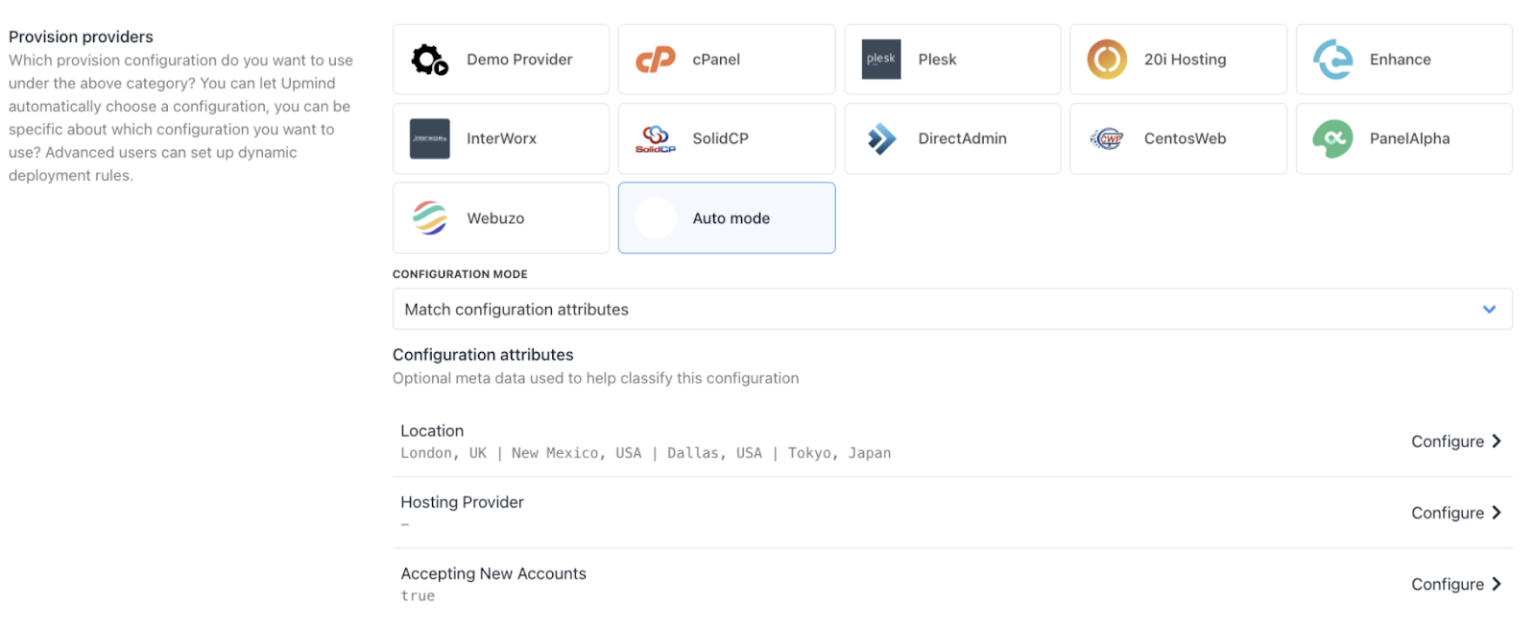
Task: Select 20i Hosting provider name
Action: [x=1185, y=60]
